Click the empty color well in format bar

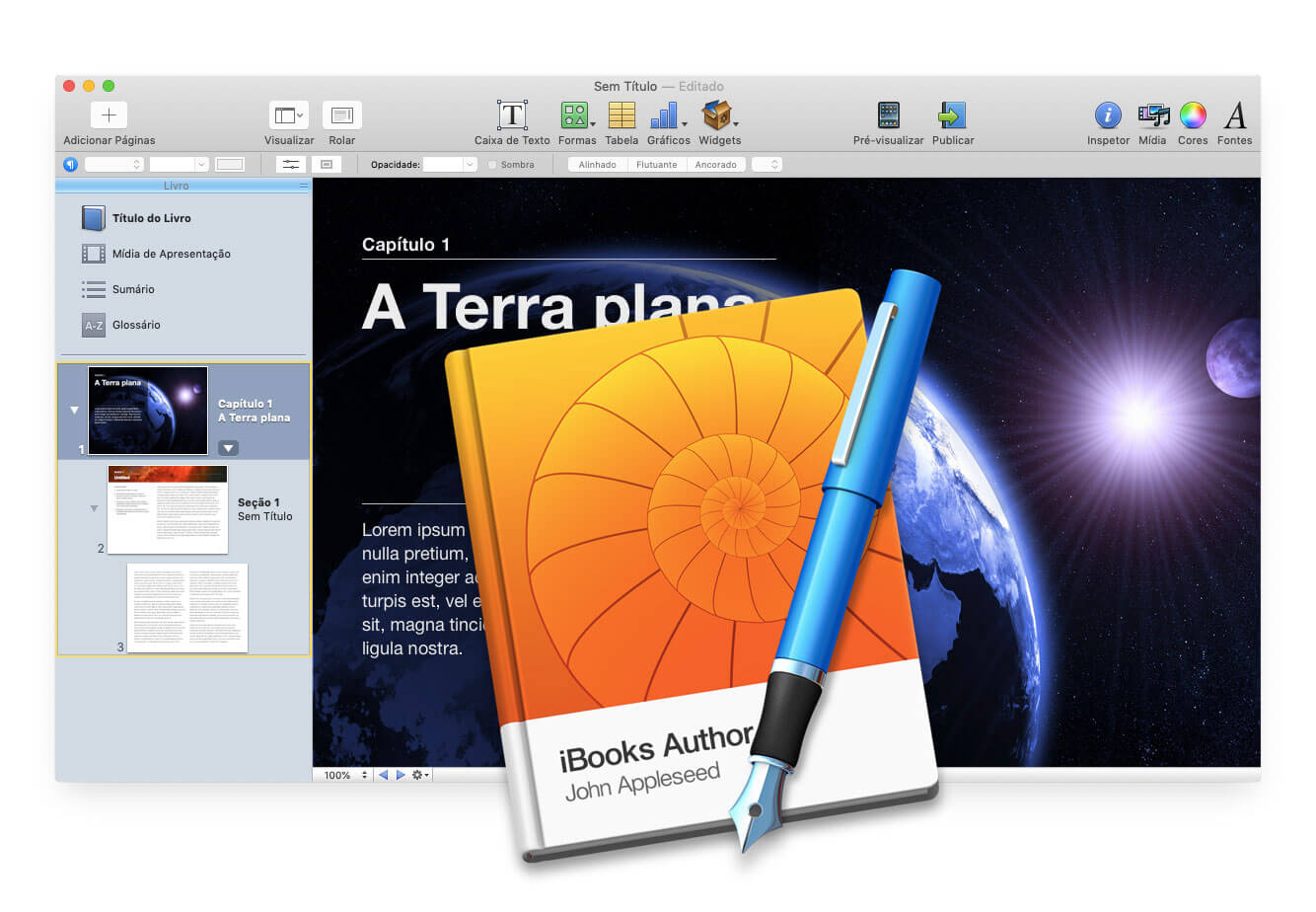230,165
